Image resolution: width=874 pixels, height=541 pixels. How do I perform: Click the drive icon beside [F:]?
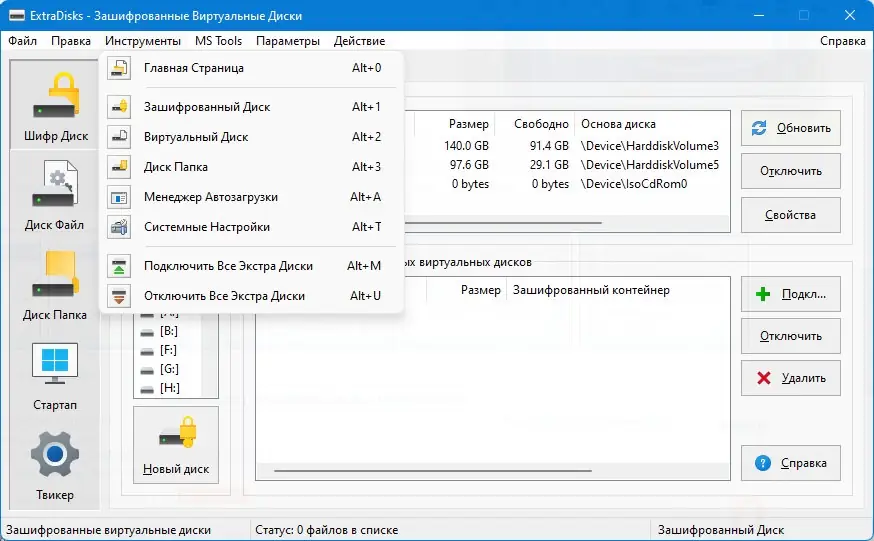pos(147,352)
